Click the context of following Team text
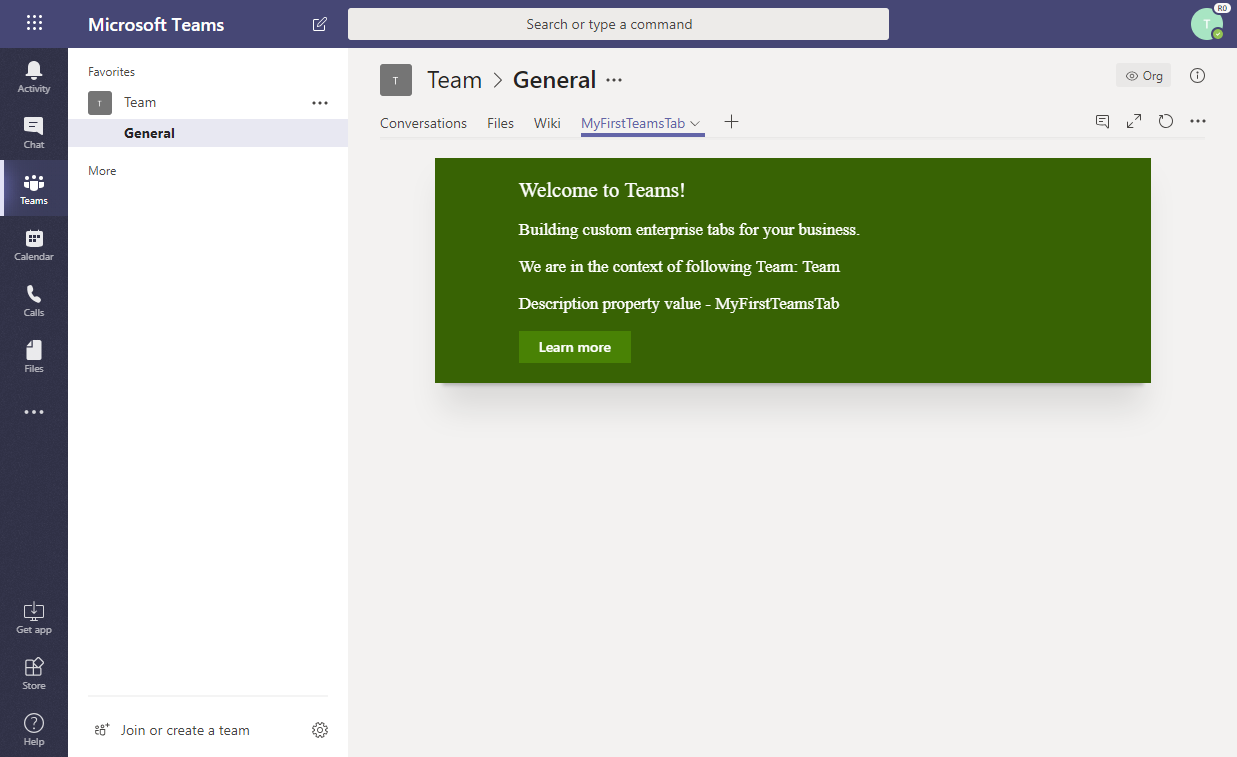The height and width of the screenshot is (757, 1237). pyautogui.click(x=679, y=266)
